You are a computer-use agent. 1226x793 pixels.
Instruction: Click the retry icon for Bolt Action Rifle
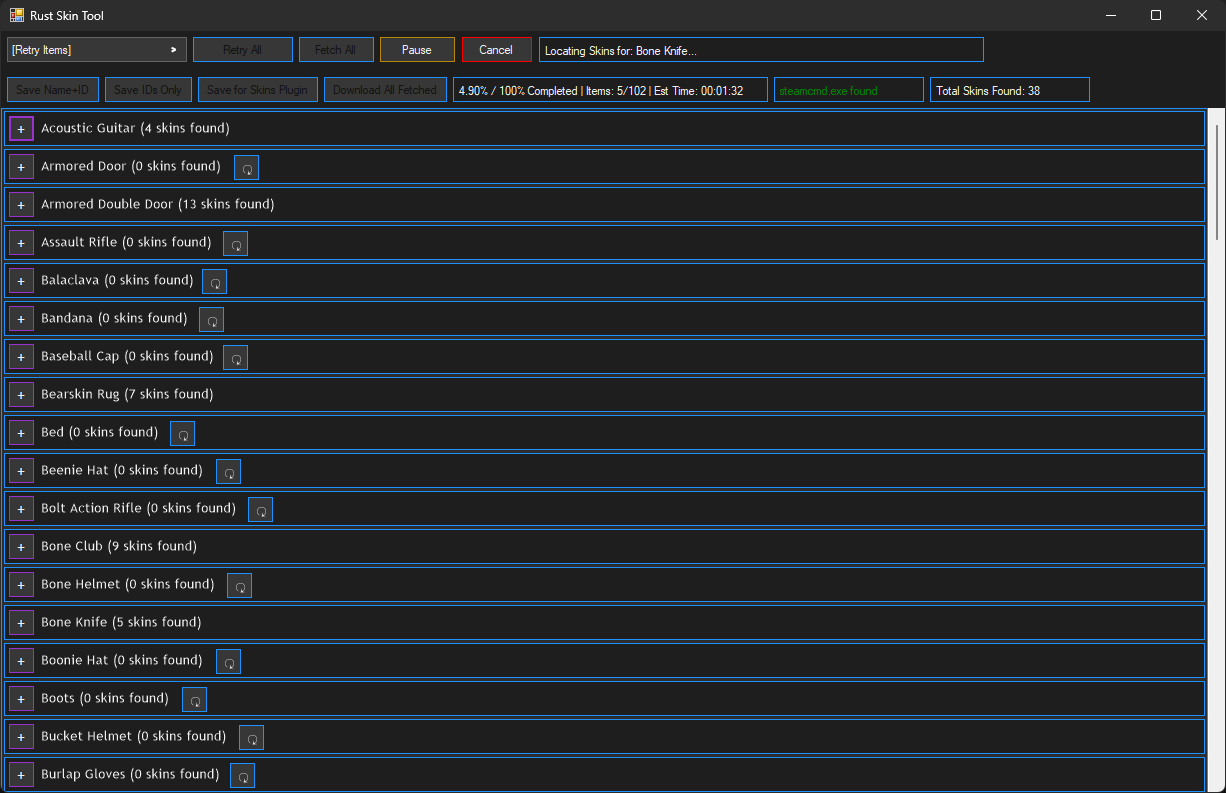(260, 510)
